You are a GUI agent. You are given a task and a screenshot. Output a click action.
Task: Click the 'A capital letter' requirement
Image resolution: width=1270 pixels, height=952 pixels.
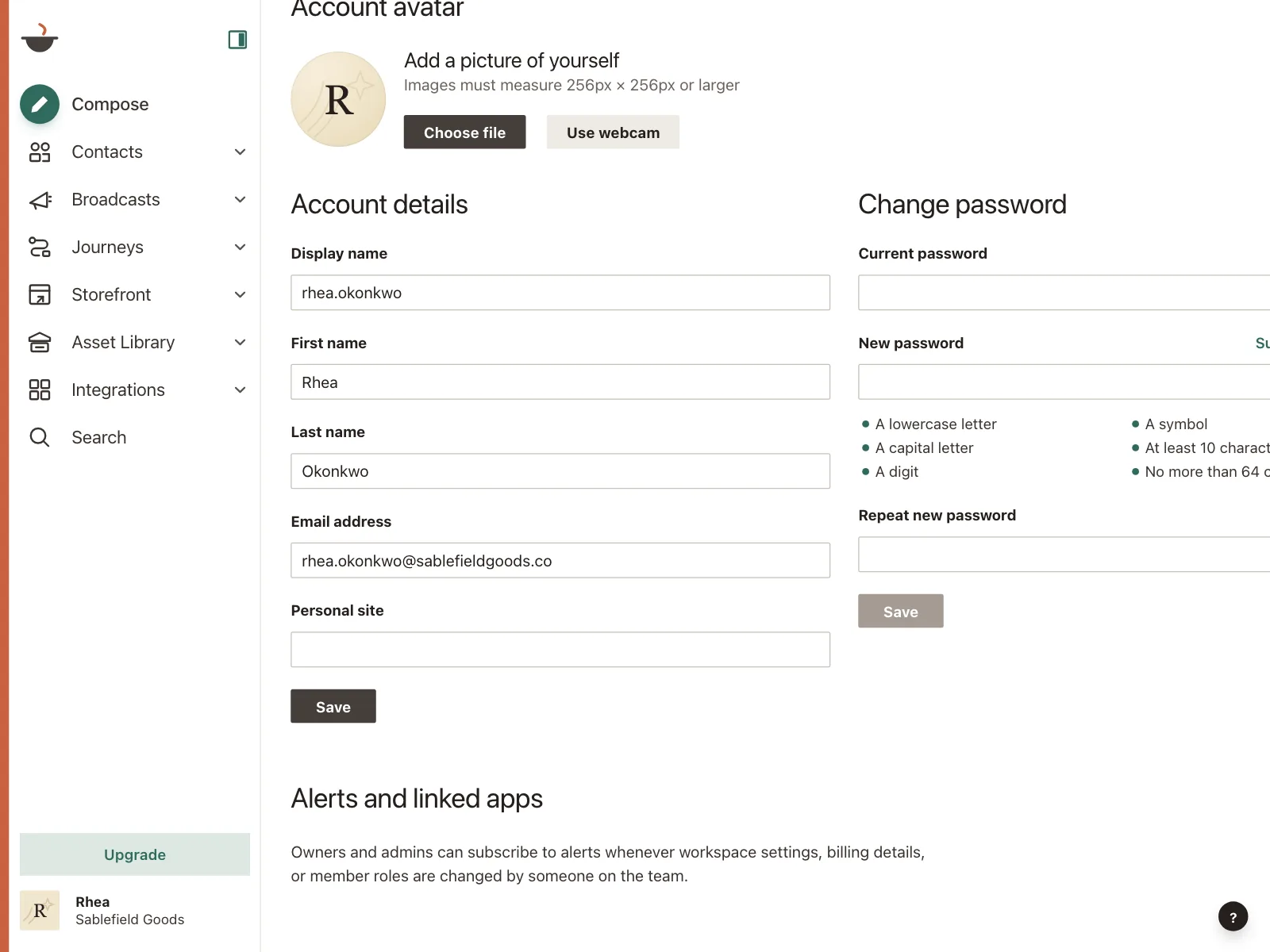click(x=924, y=448)
